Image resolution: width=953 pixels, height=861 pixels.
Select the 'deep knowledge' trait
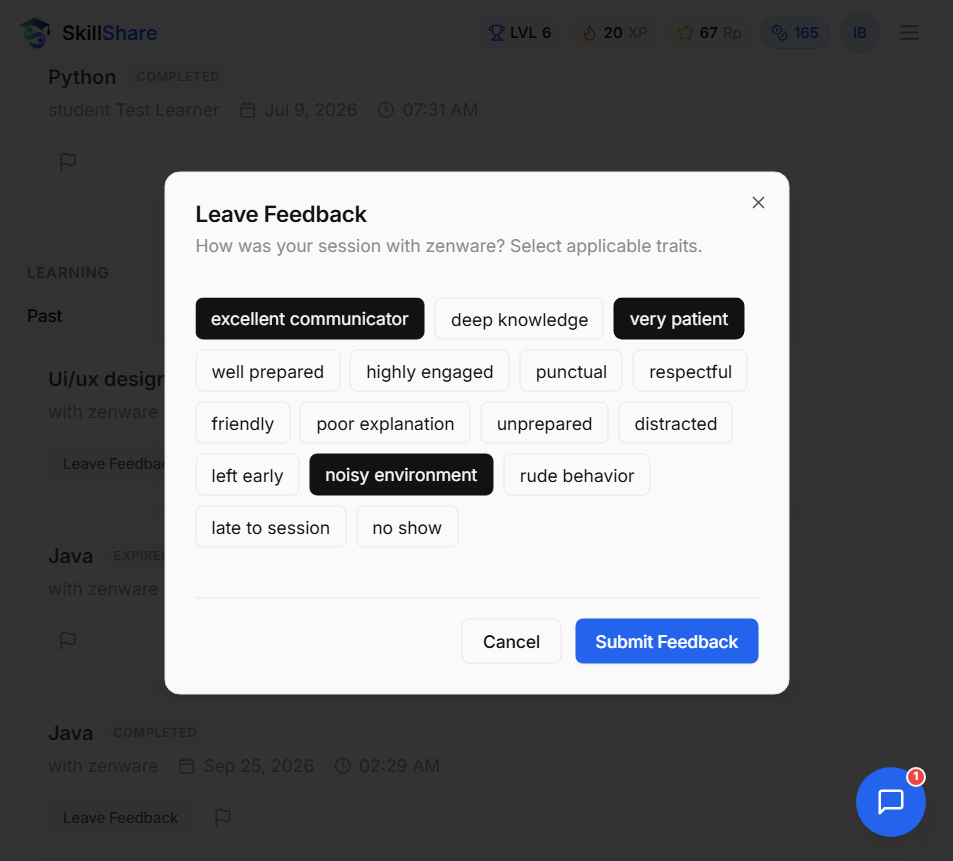(519, 319)
